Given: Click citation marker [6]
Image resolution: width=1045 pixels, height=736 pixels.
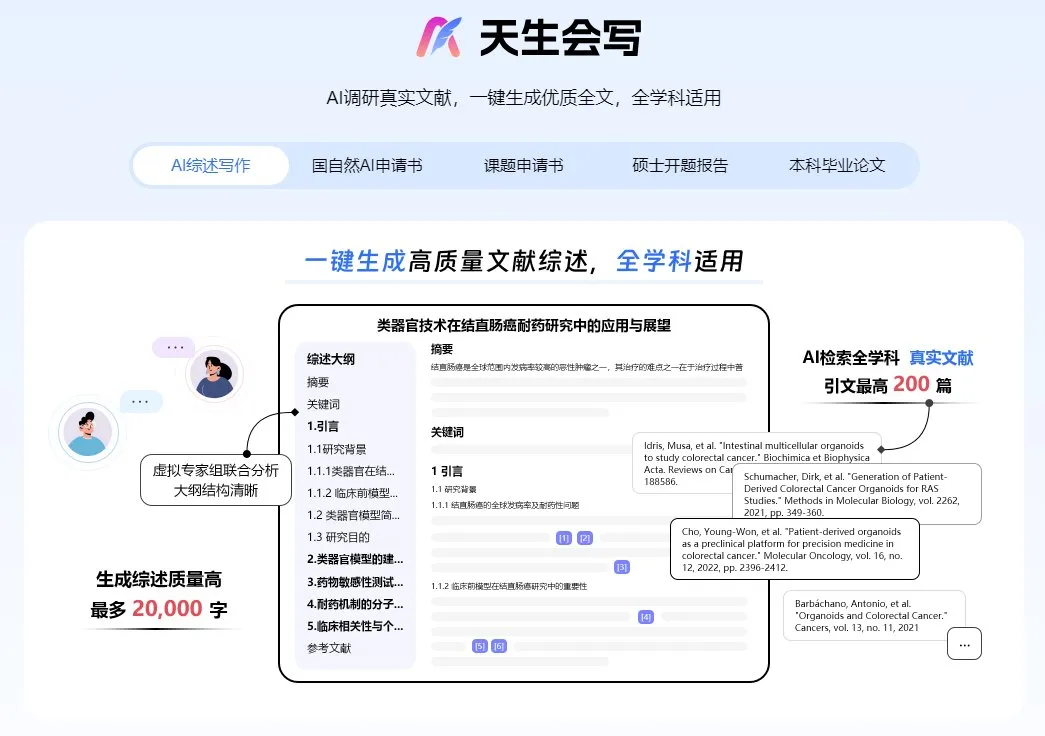Looking at the screenshot, I should coord(499,645).
